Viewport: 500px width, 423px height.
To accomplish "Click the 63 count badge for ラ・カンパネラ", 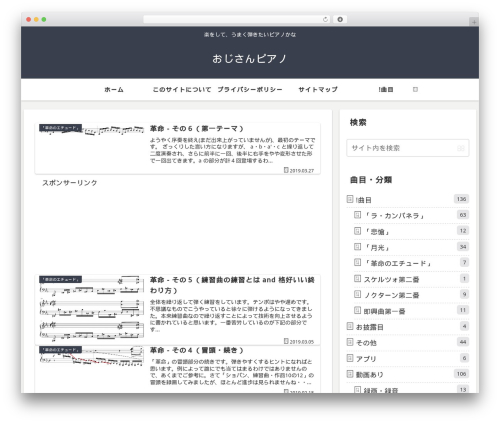I will (x=463, y=215).
